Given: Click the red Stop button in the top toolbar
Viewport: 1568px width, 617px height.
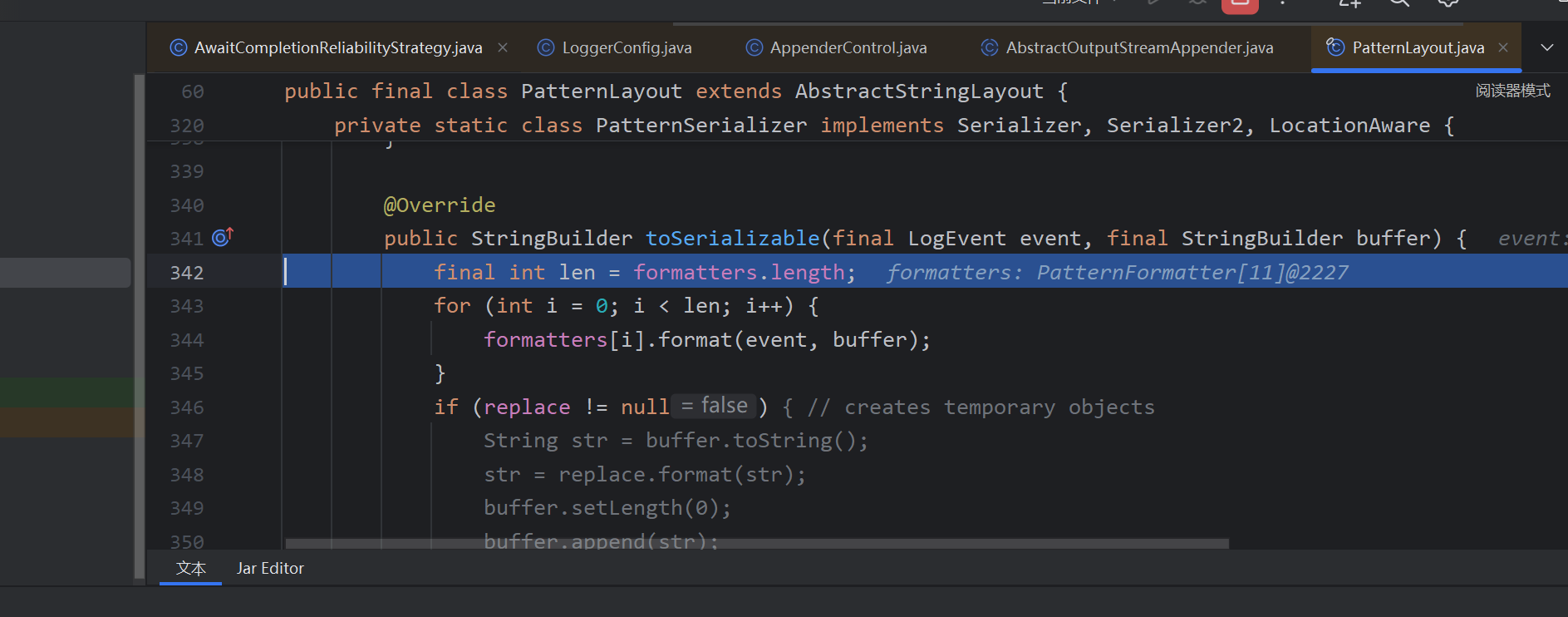Looking at the screenshot, I should coord(1239,4).
